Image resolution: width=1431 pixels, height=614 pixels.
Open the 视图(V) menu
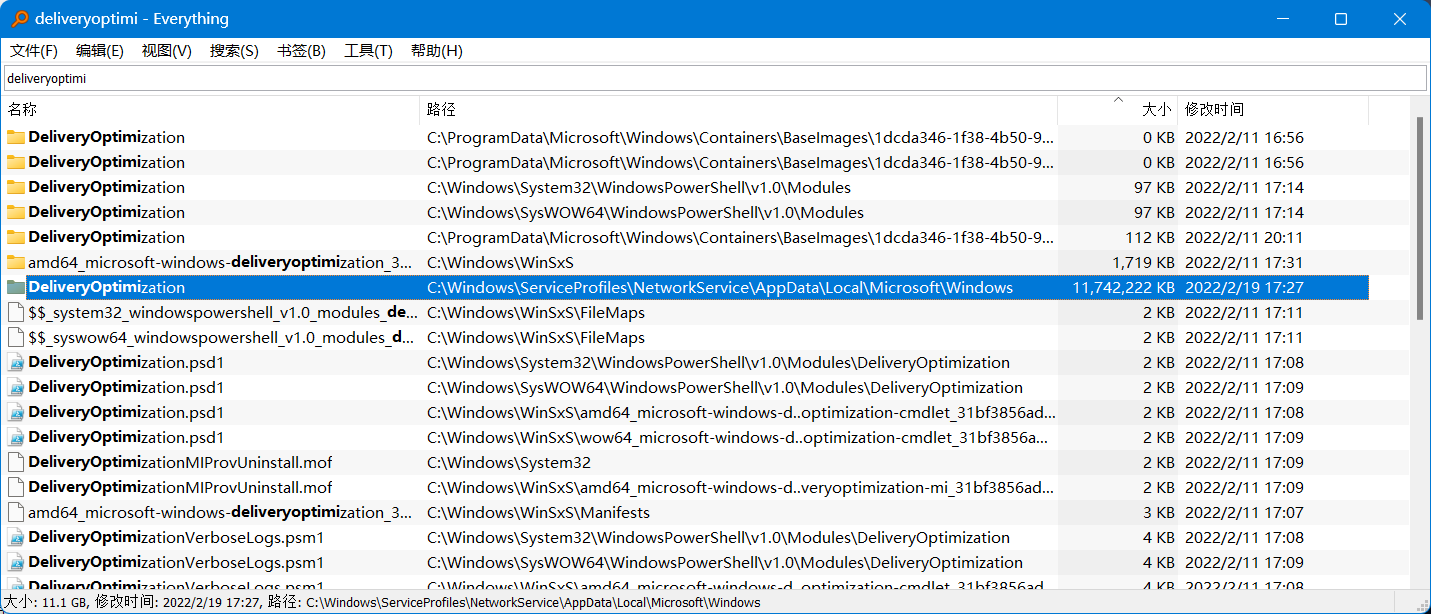pos(166,50)
